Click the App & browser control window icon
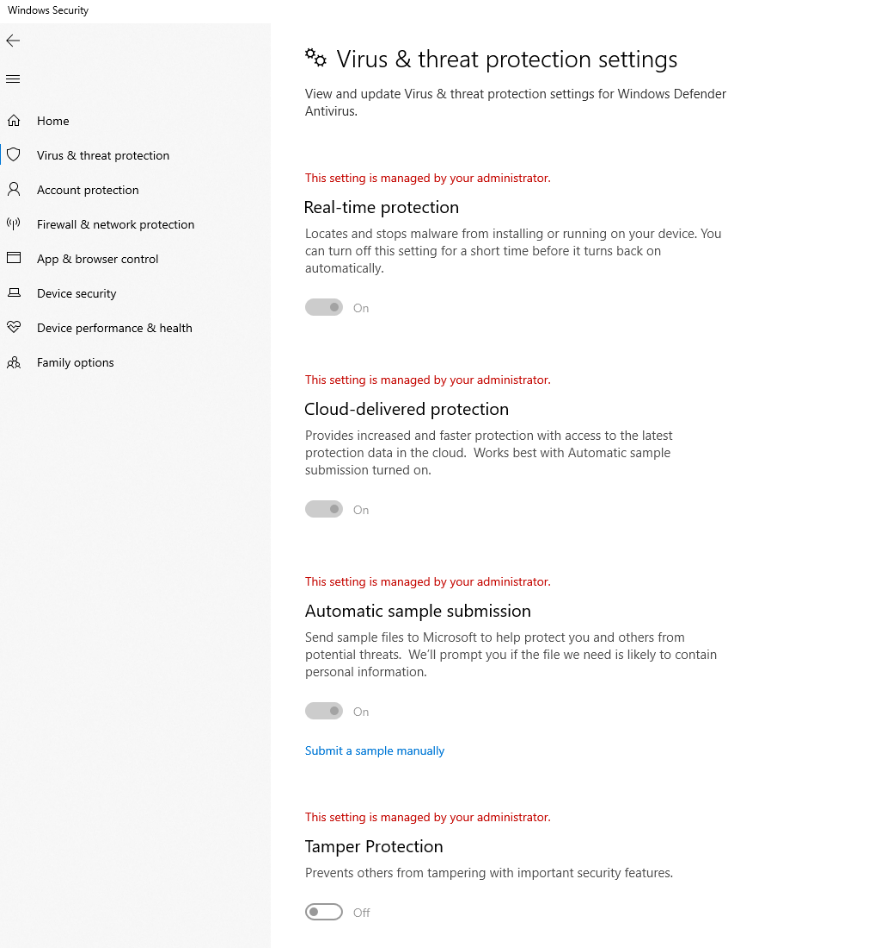 tap(14, 258)
